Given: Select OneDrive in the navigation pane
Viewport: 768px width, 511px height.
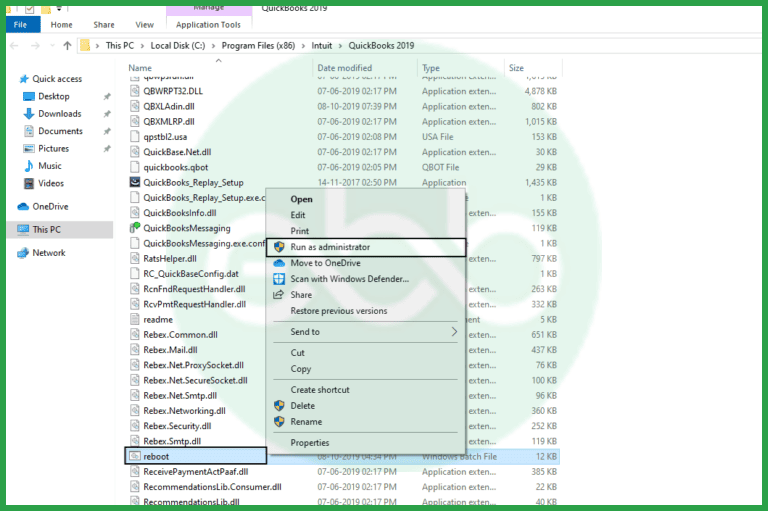Looking at the screenshot, I should [x=50, y=207].
